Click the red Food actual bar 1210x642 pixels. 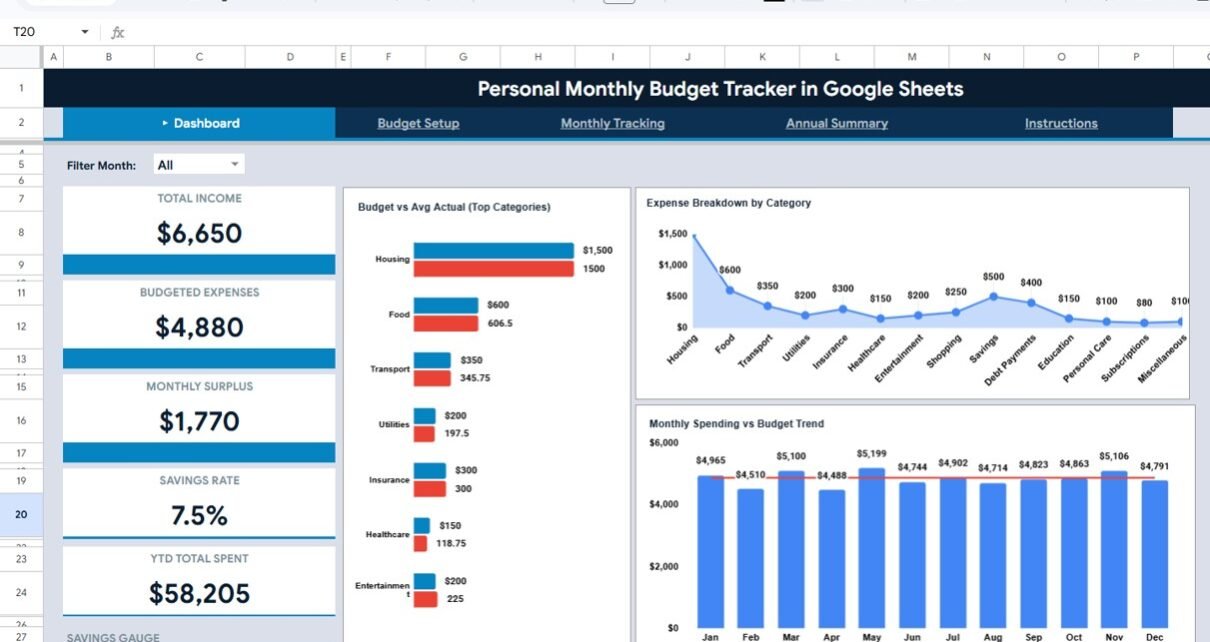[446, 324]
